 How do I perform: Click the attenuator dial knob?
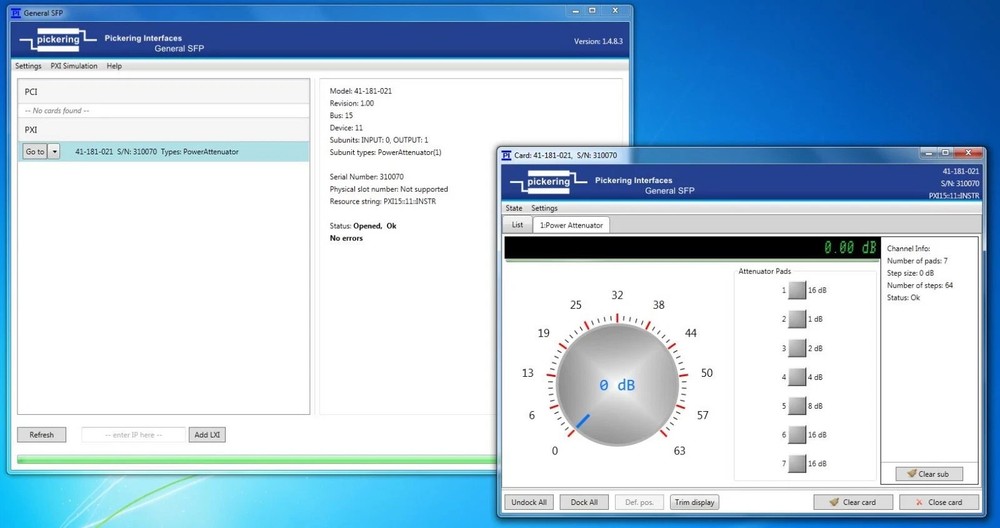(x=617, y=385)
